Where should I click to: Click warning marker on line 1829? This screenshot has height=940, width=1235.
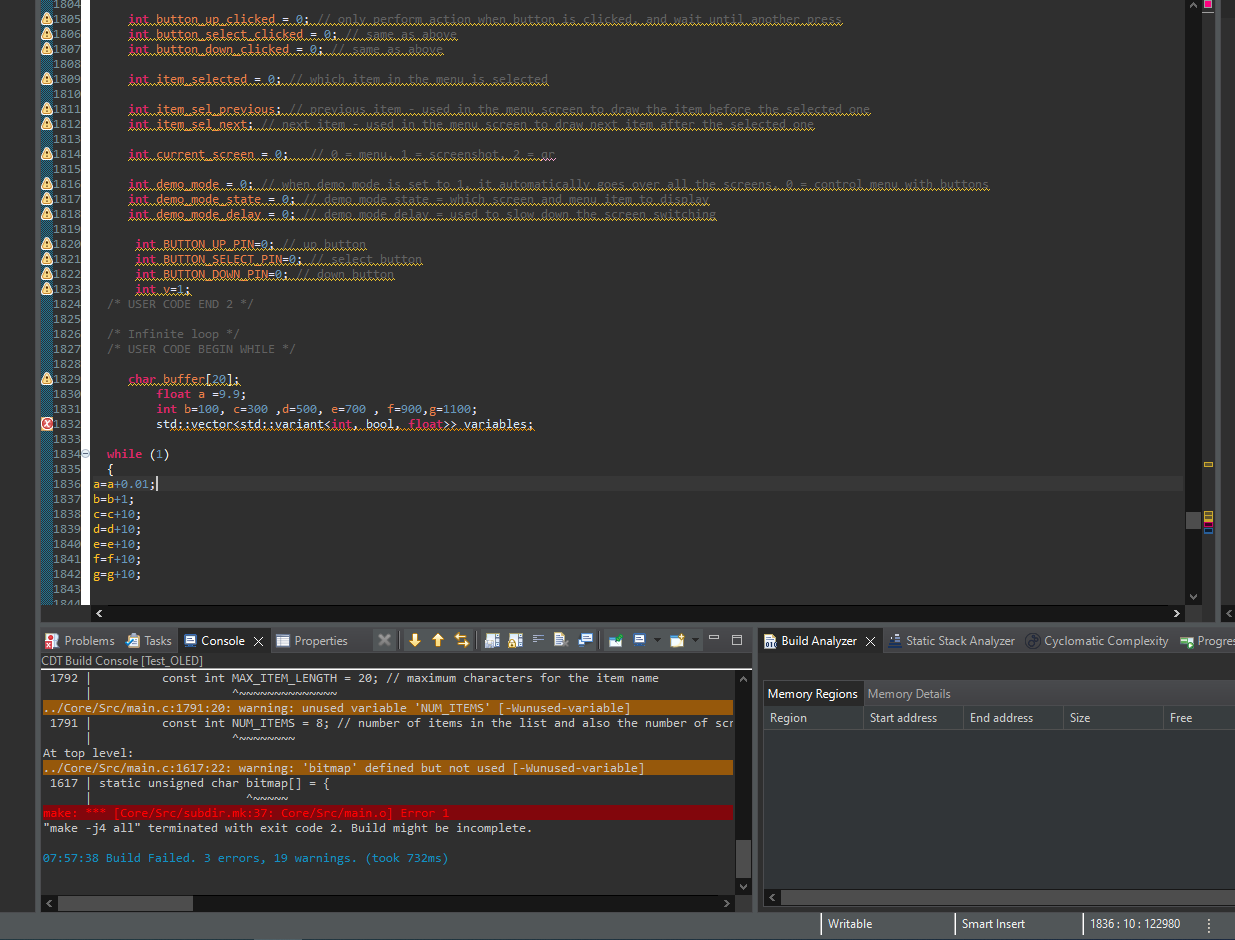47,379
